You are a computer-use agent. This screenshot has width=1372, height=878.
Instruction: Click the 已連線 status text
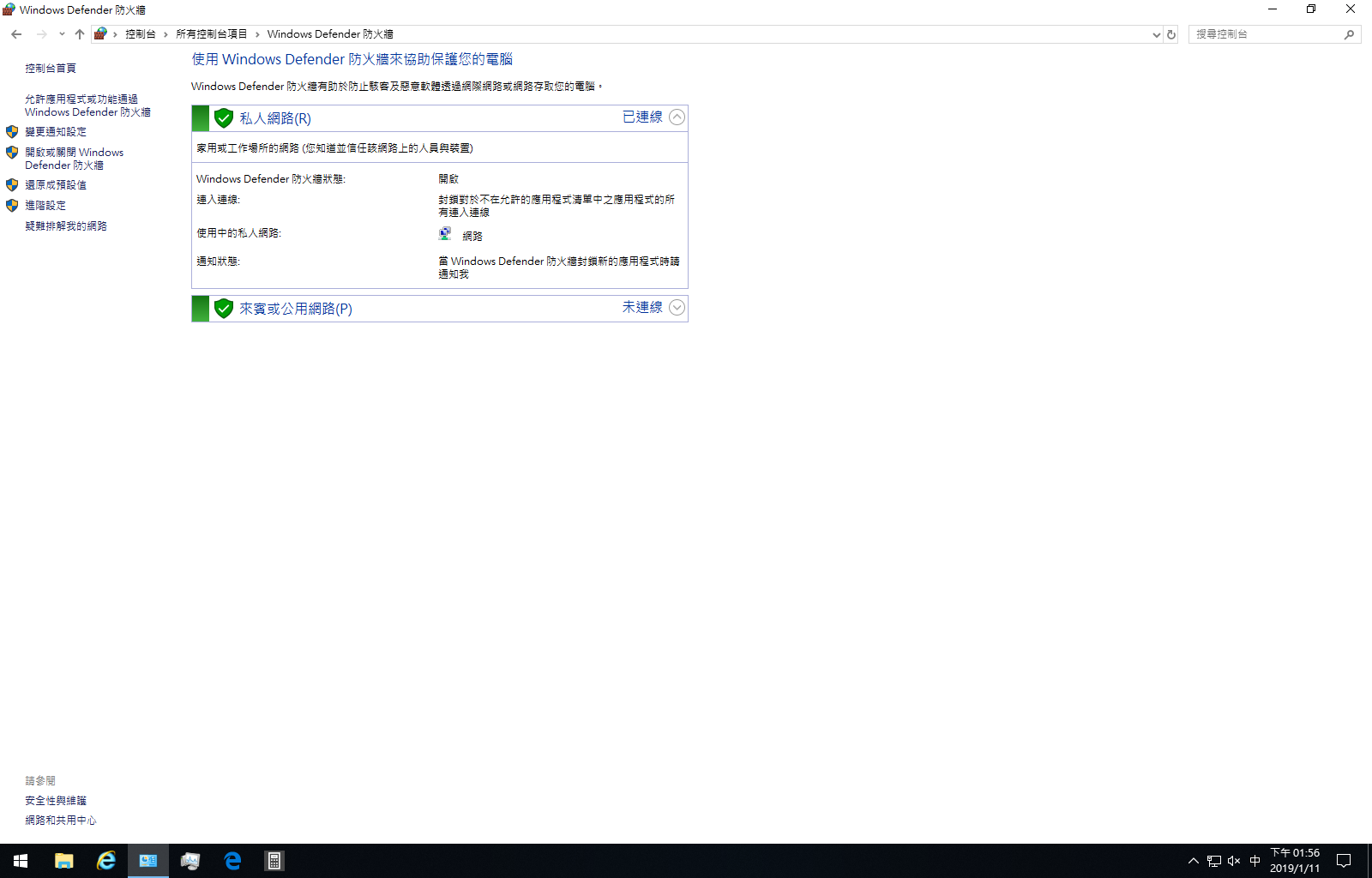[x=642, y=117]
